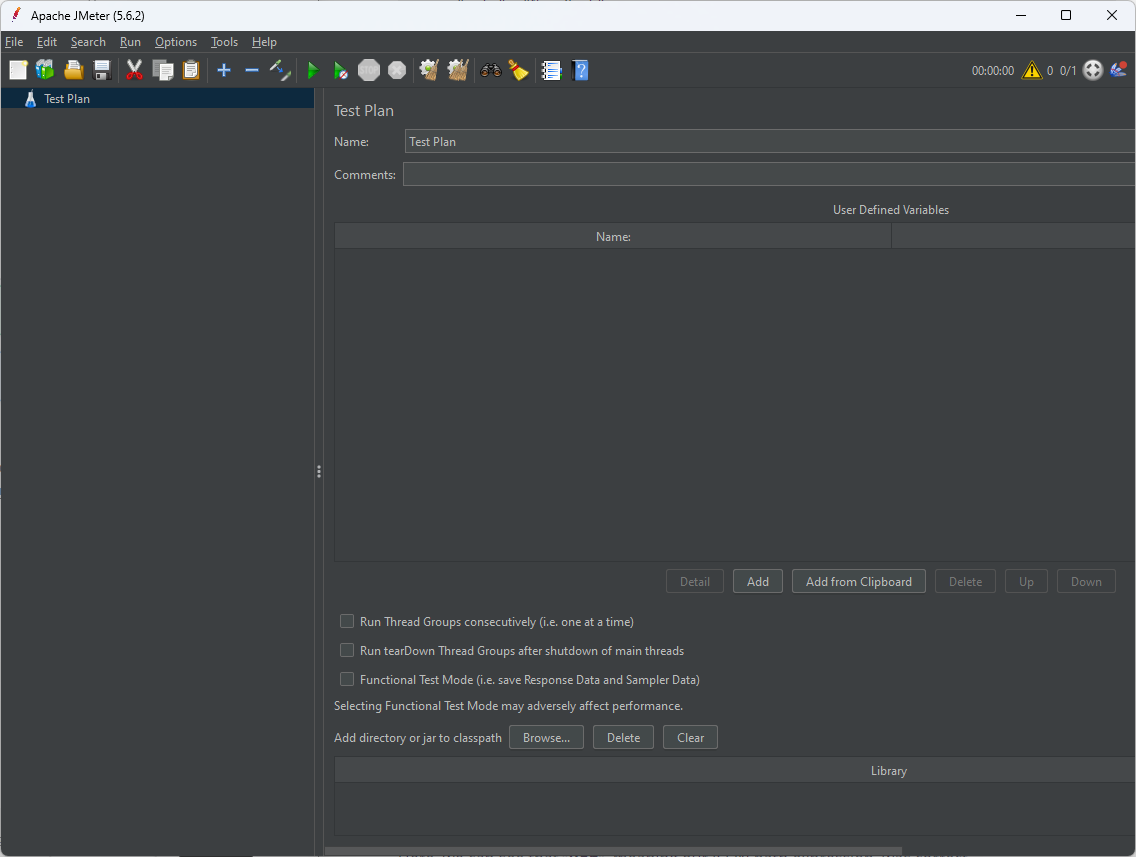The width and height of the screenshot is (1136, 857).
Task: Click the panel splitter dots handle
Action: point(319,472)
